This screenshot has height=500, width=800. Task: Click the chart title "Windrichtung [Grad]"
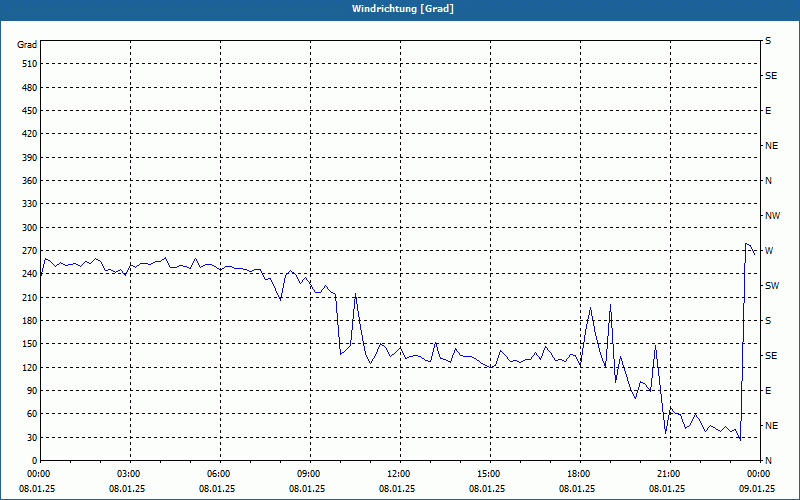403,9
